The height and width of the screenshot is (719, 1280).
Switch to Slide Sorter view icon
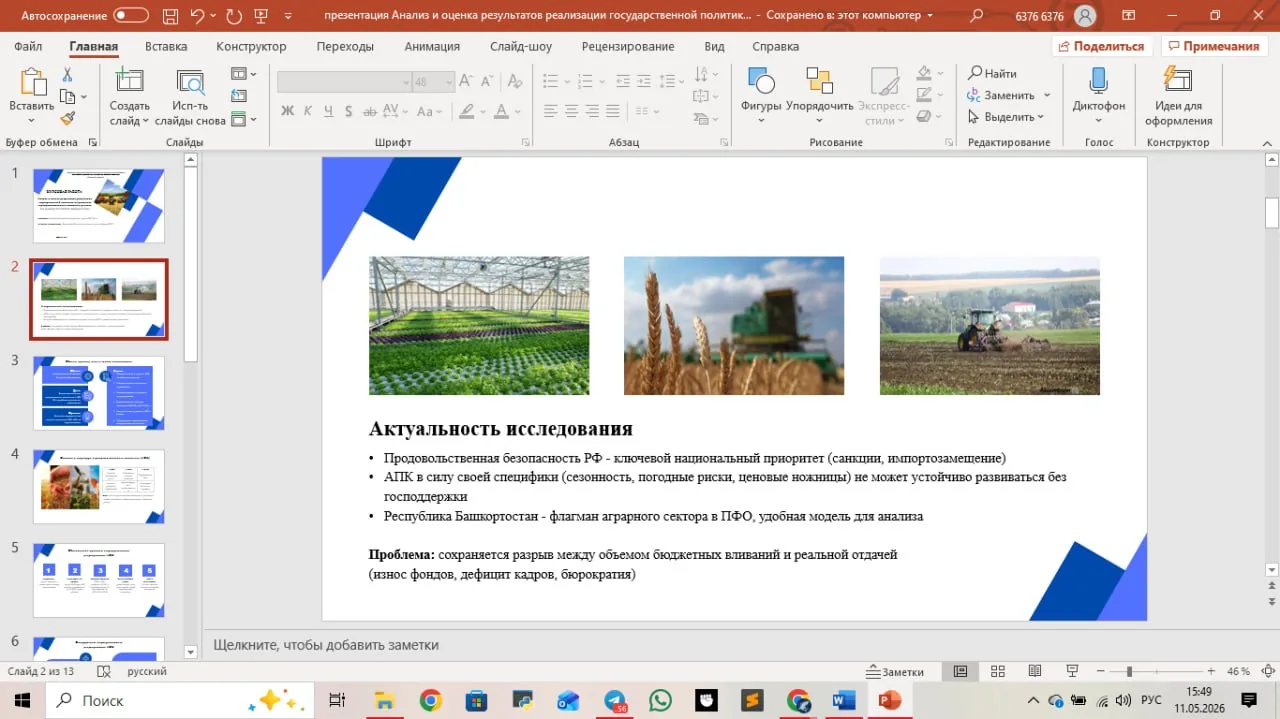(997, 672)
